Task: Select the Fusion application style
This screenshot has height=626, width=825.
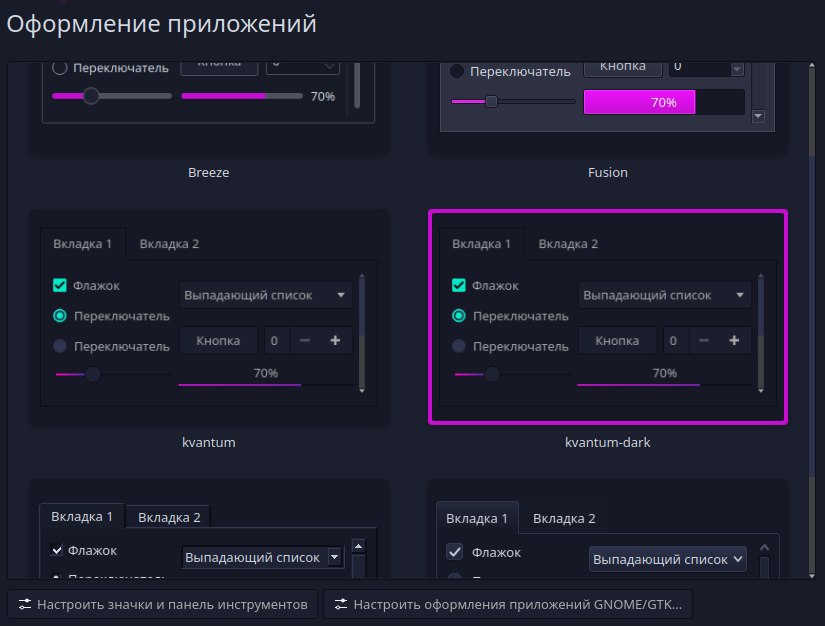Action: [608, 108]
